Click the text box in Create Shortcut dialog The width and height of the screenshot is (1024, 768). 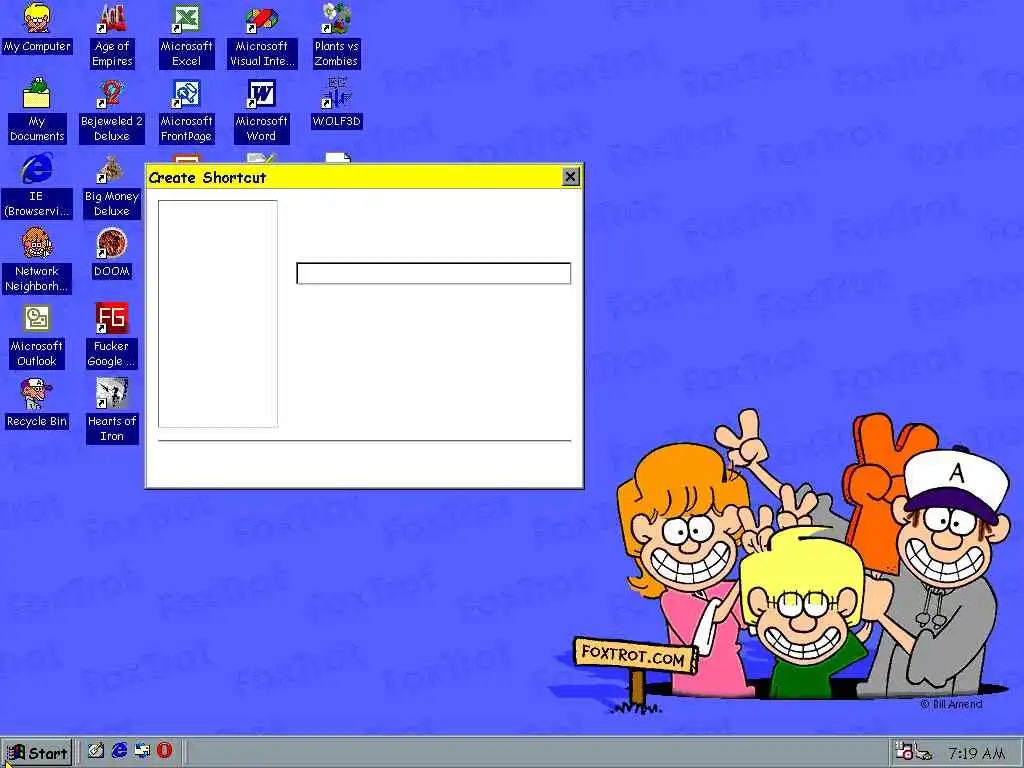[x=434, y=274]
